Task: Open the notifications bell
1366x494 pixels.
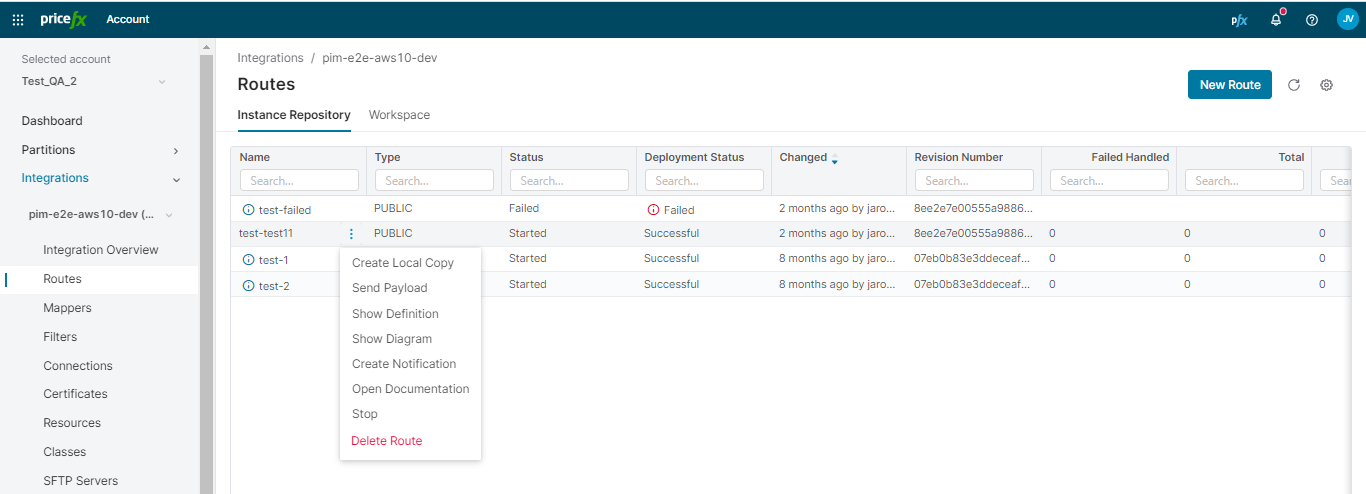Action: pyautogui.click(x=1276, y=20)
